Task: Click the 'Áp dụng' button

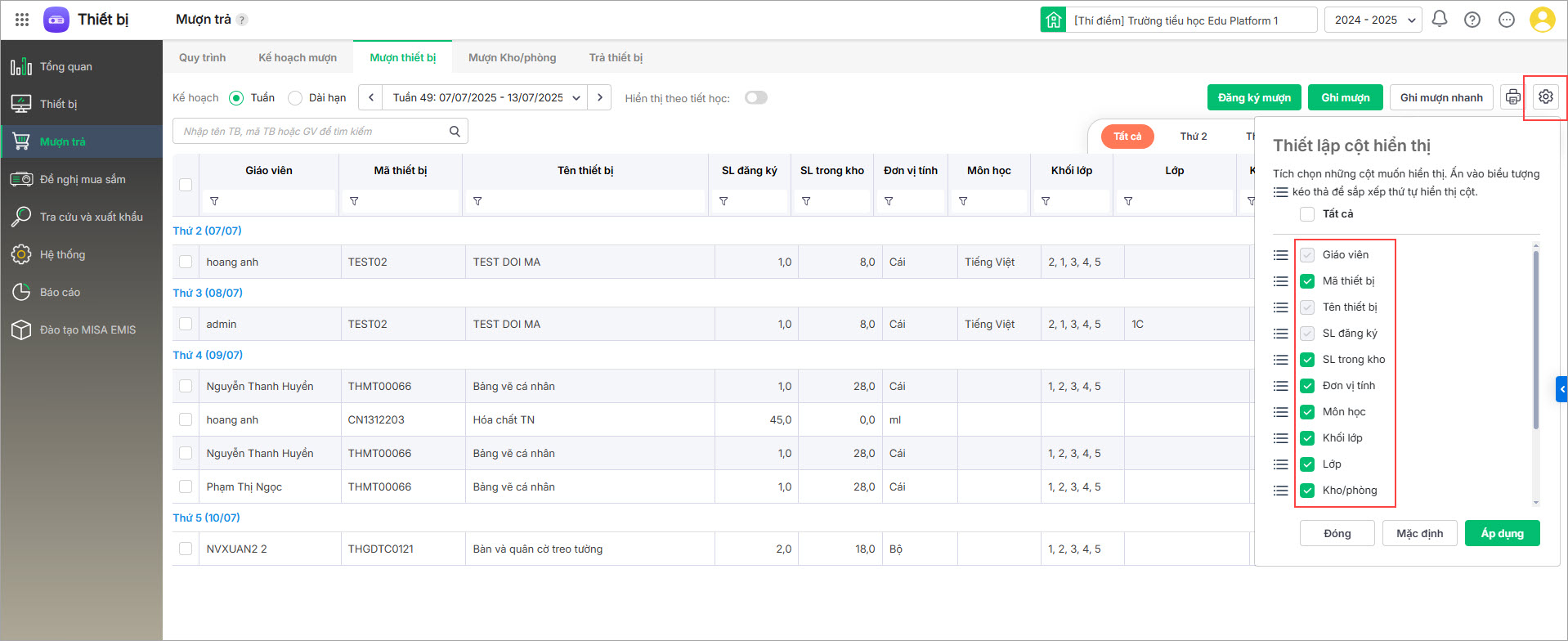Action: (x=1502, y=533)
